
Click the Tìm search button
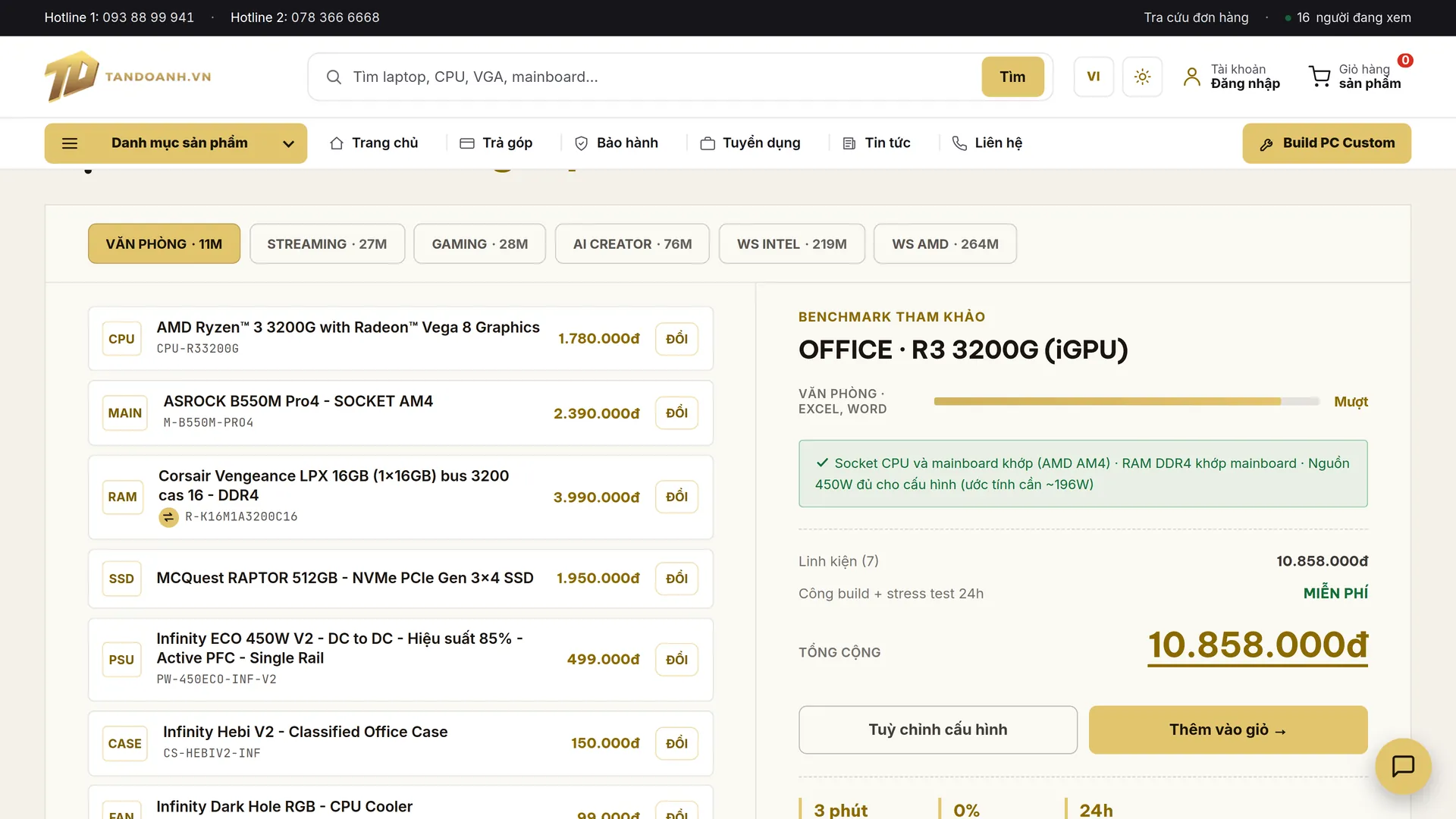click(x=1012, y=77)
